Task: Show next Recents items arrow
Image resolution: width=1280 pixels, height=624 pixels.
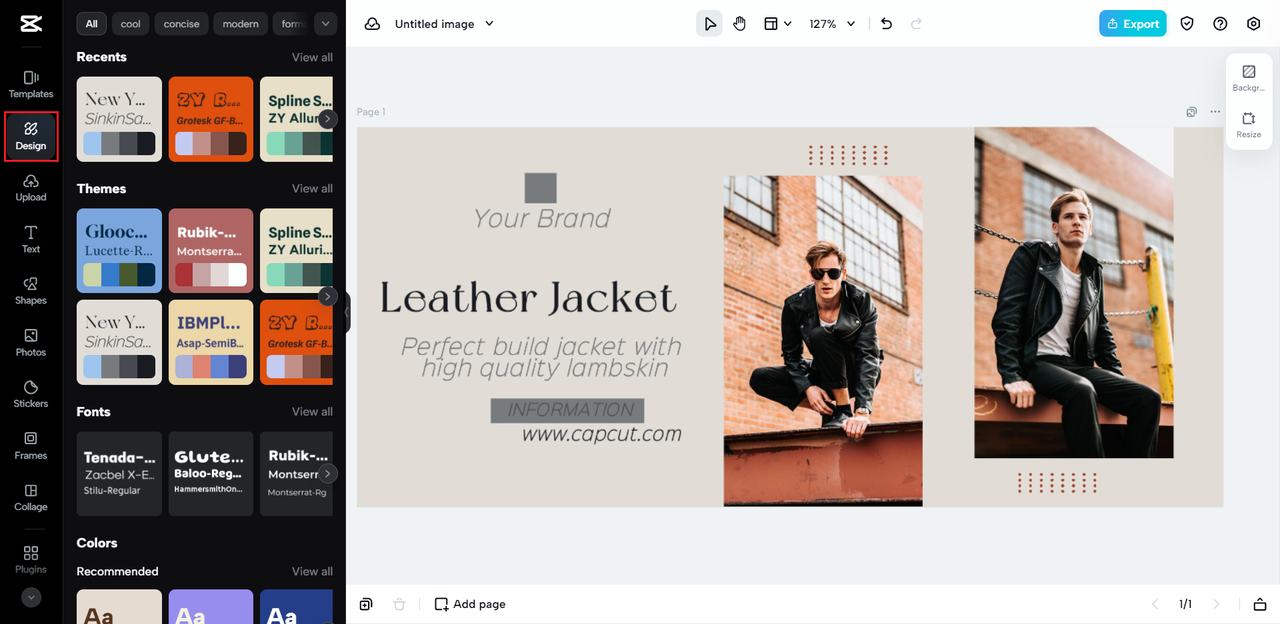Action: (x=328, y=119)
